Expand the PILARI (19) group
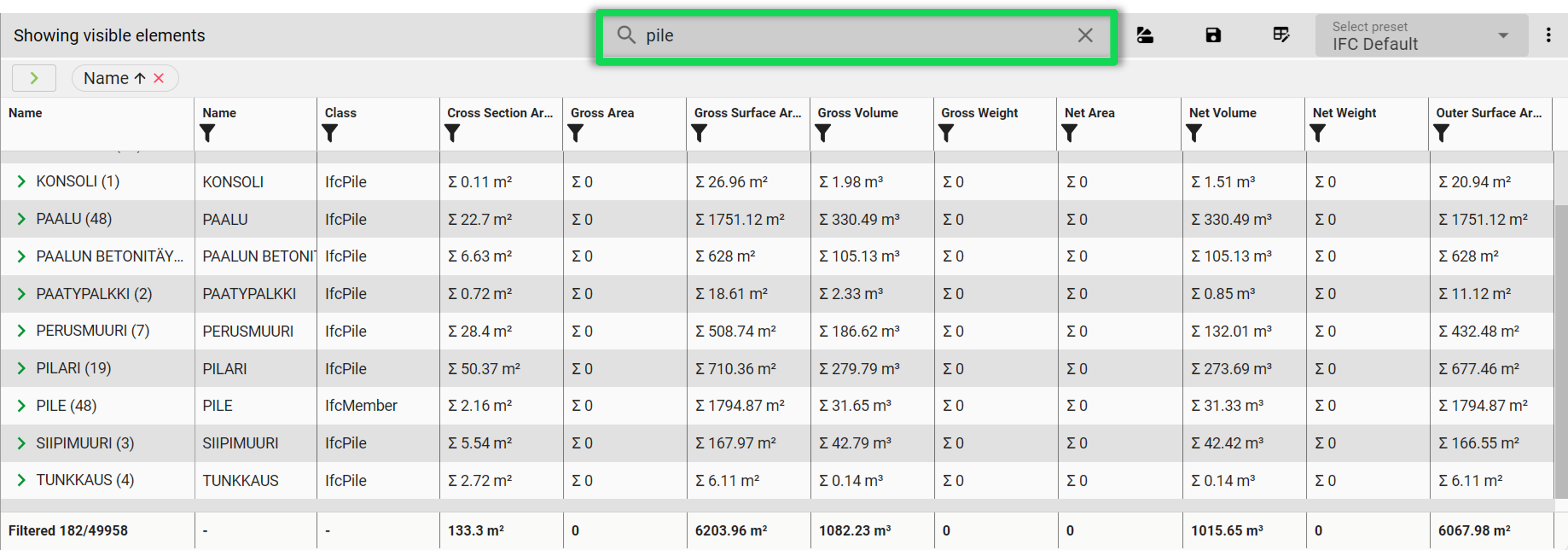 click(21, 368)
